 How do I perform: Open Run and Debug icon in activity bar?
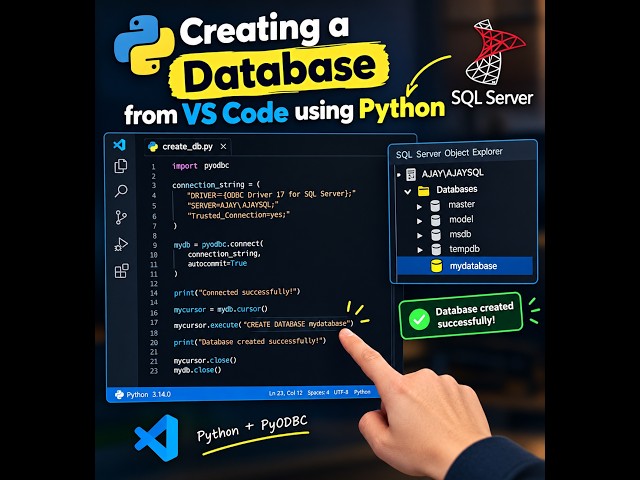tap(121, 244)
